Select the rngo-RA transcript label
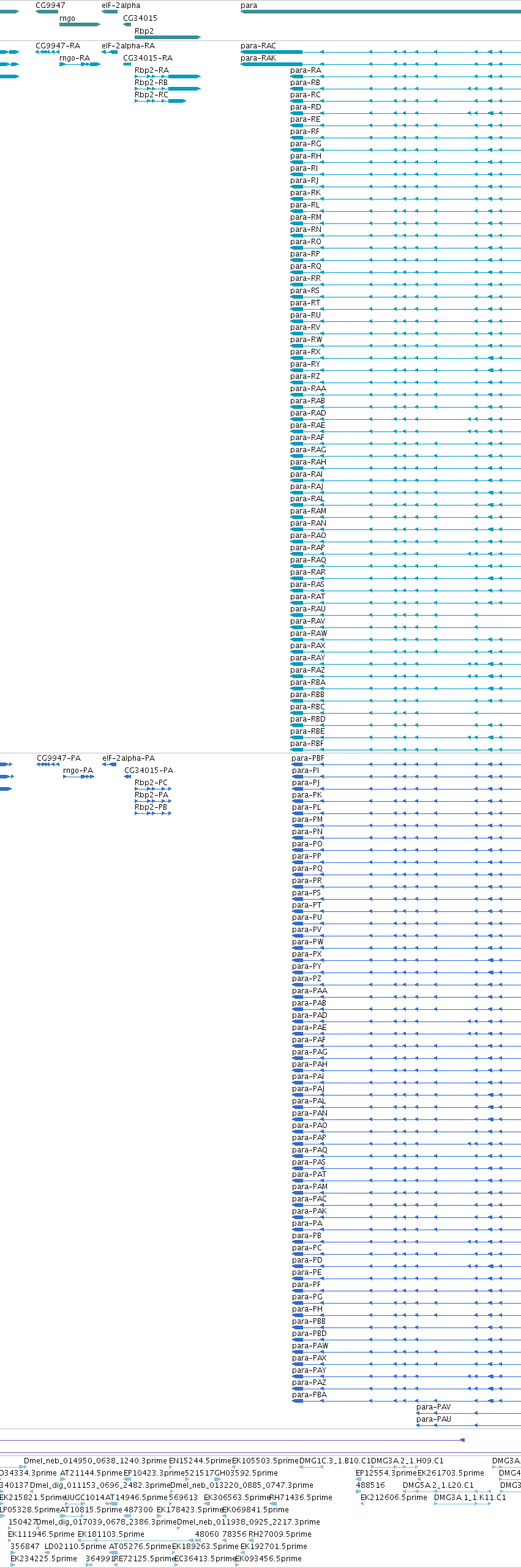521x1568 pixels. 75,58
